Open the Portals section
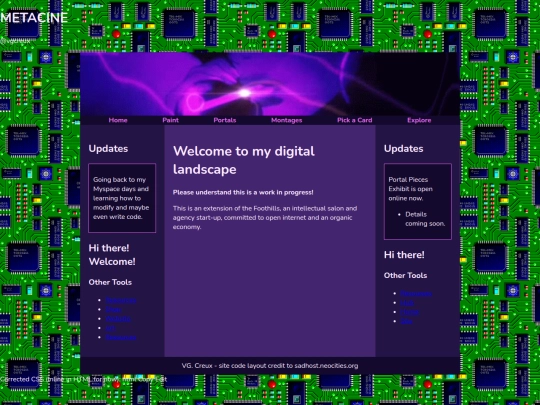The image size is (540, 405). pos(225,120)
